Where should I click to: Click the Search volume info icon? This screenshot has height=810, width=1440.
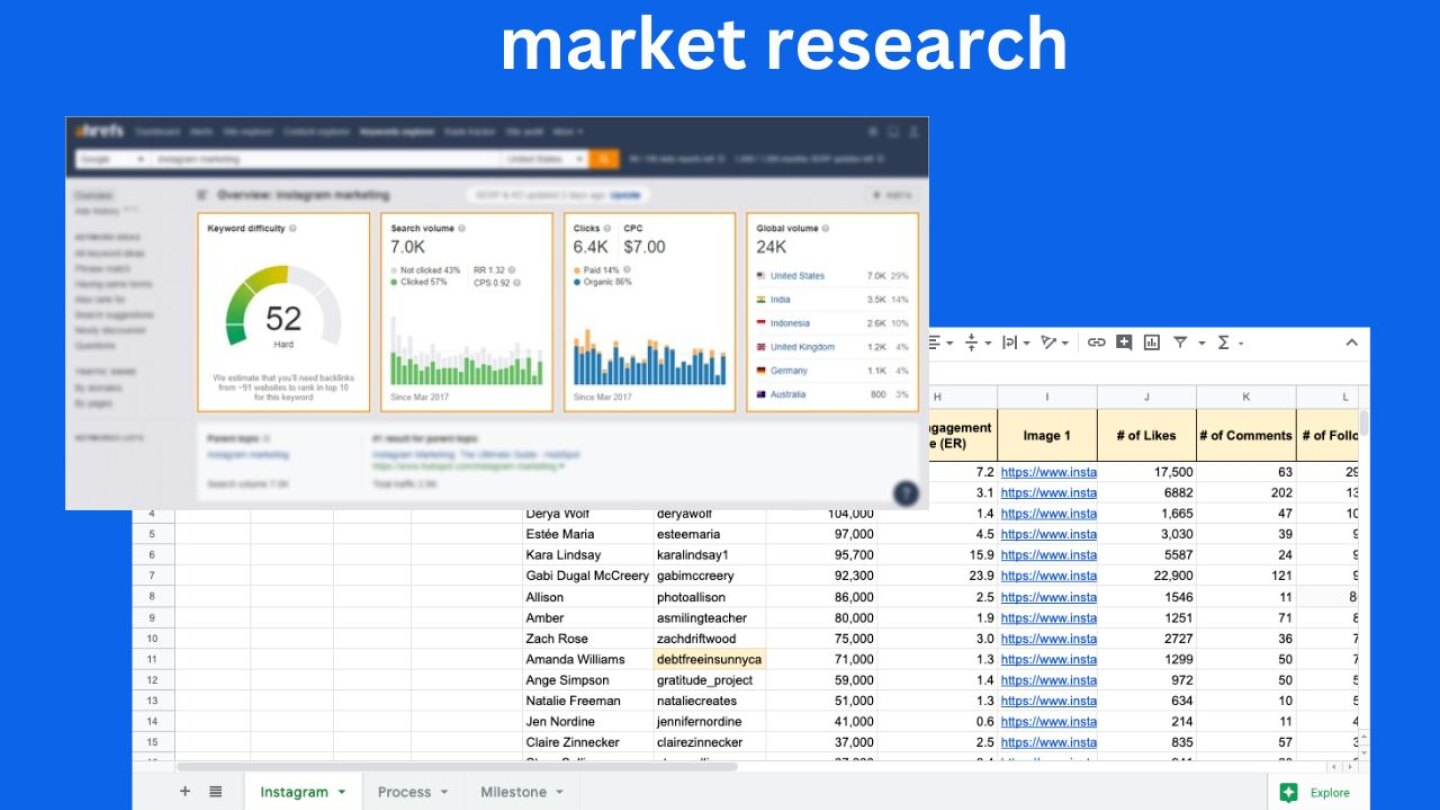[462, 228]
